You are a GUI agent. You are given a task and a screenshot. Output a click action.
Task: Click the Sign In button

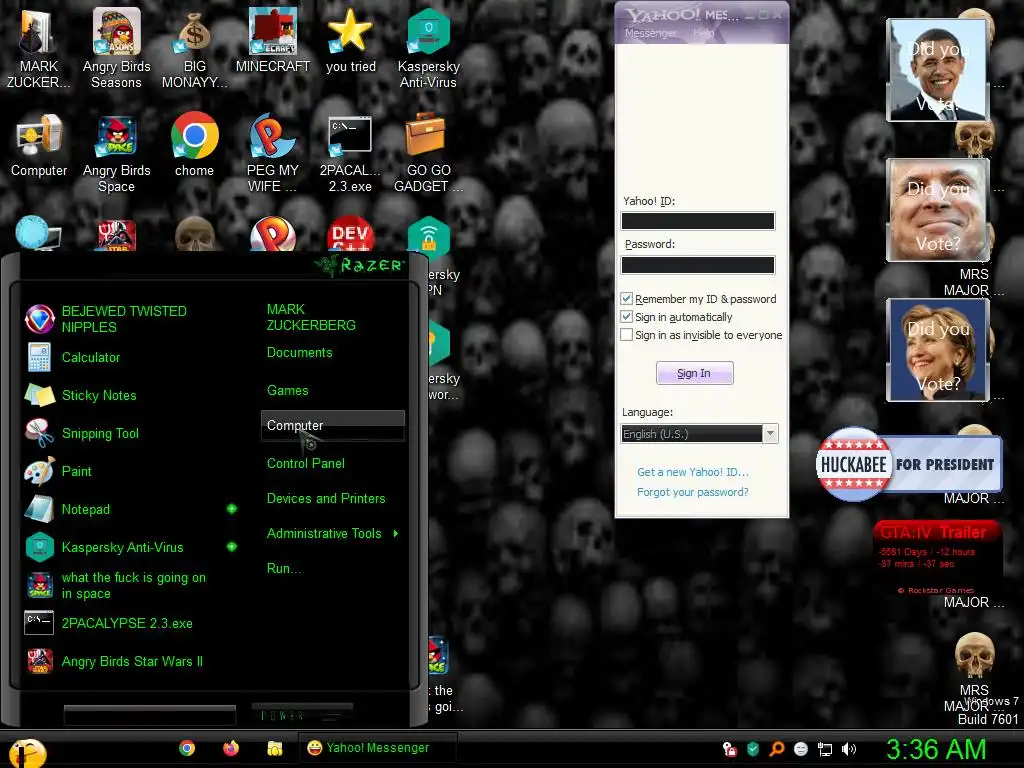[694, 373]
